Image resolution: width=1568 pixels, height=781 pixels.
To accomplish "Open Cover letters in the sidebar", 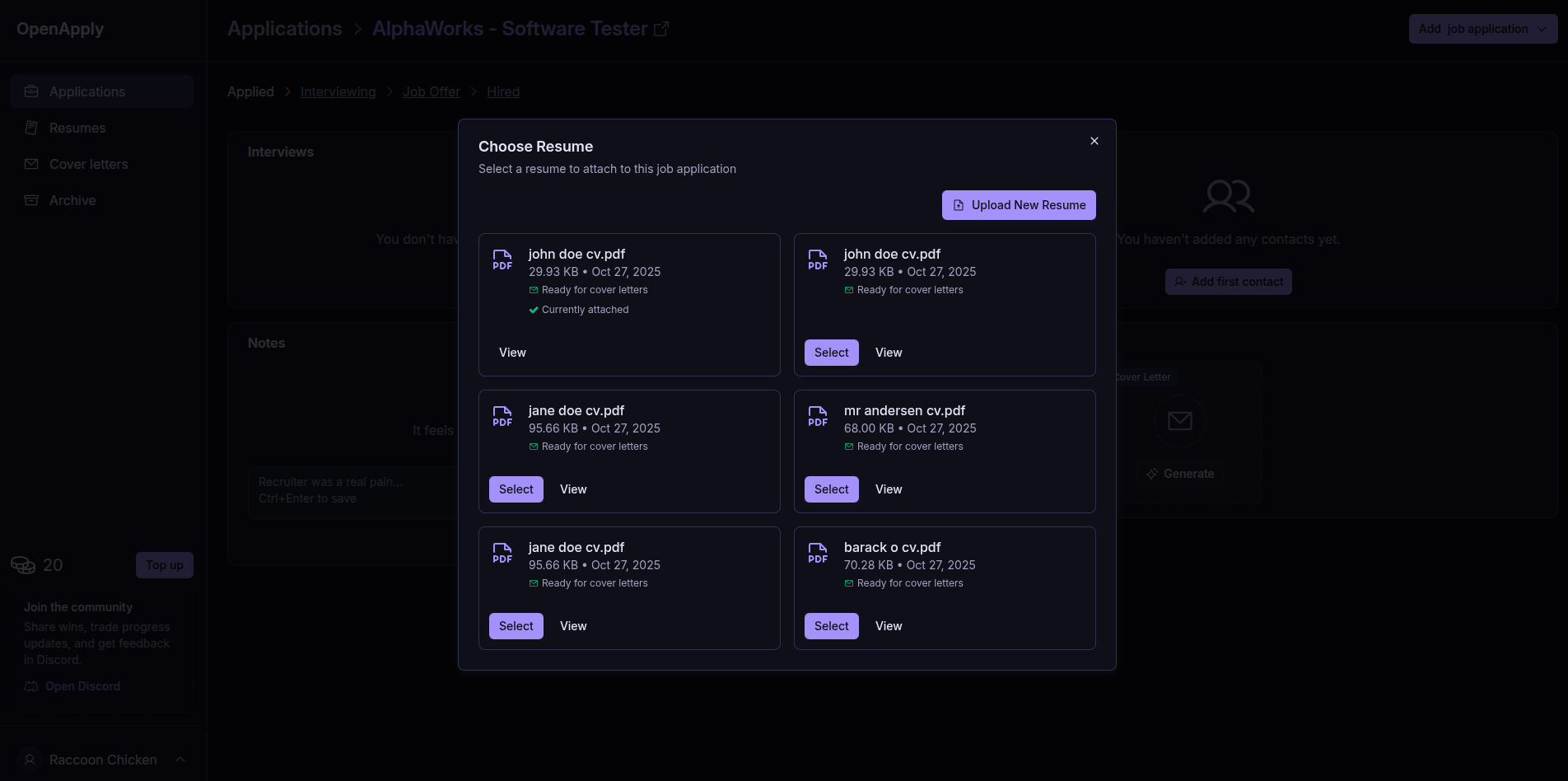I will [102, 164].
